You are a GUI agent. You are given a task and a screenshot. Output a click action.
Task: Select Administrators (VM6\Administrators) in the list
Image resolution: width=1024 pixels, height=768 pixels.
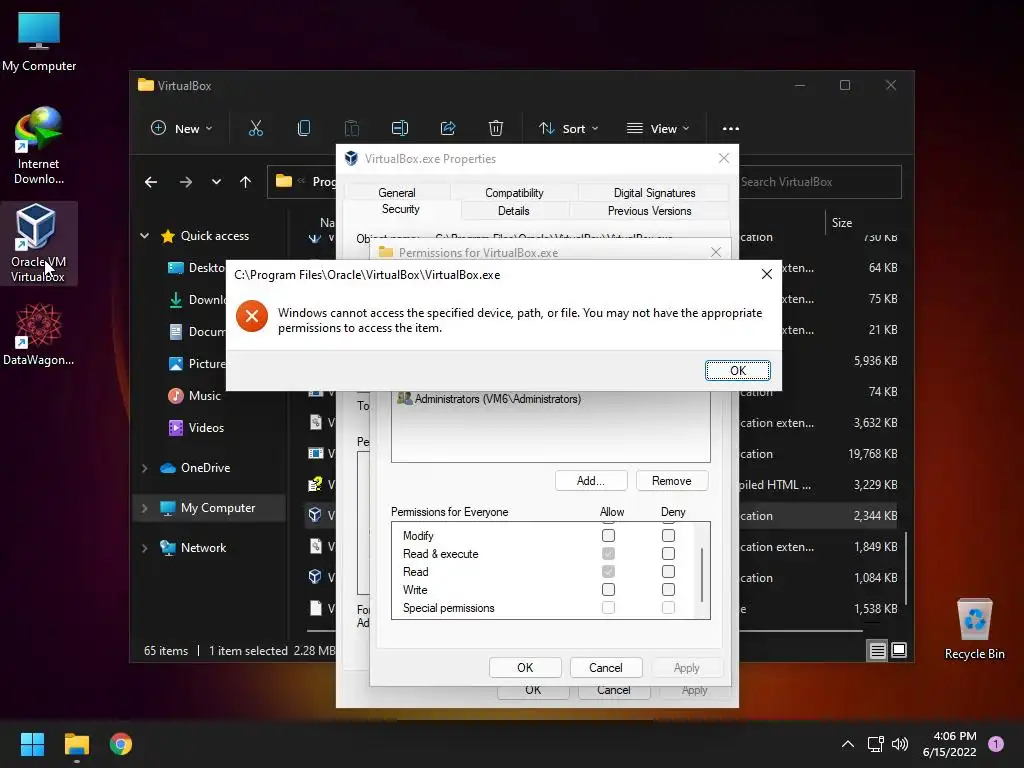(497, 398)
